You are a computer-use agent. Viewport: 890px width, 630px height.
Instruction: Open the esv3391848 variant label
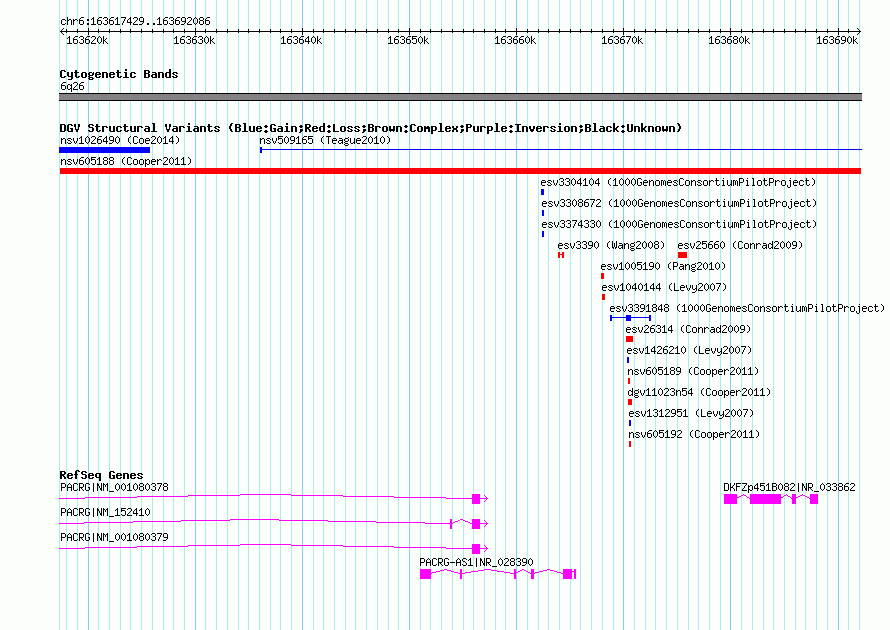coord(747,308)
